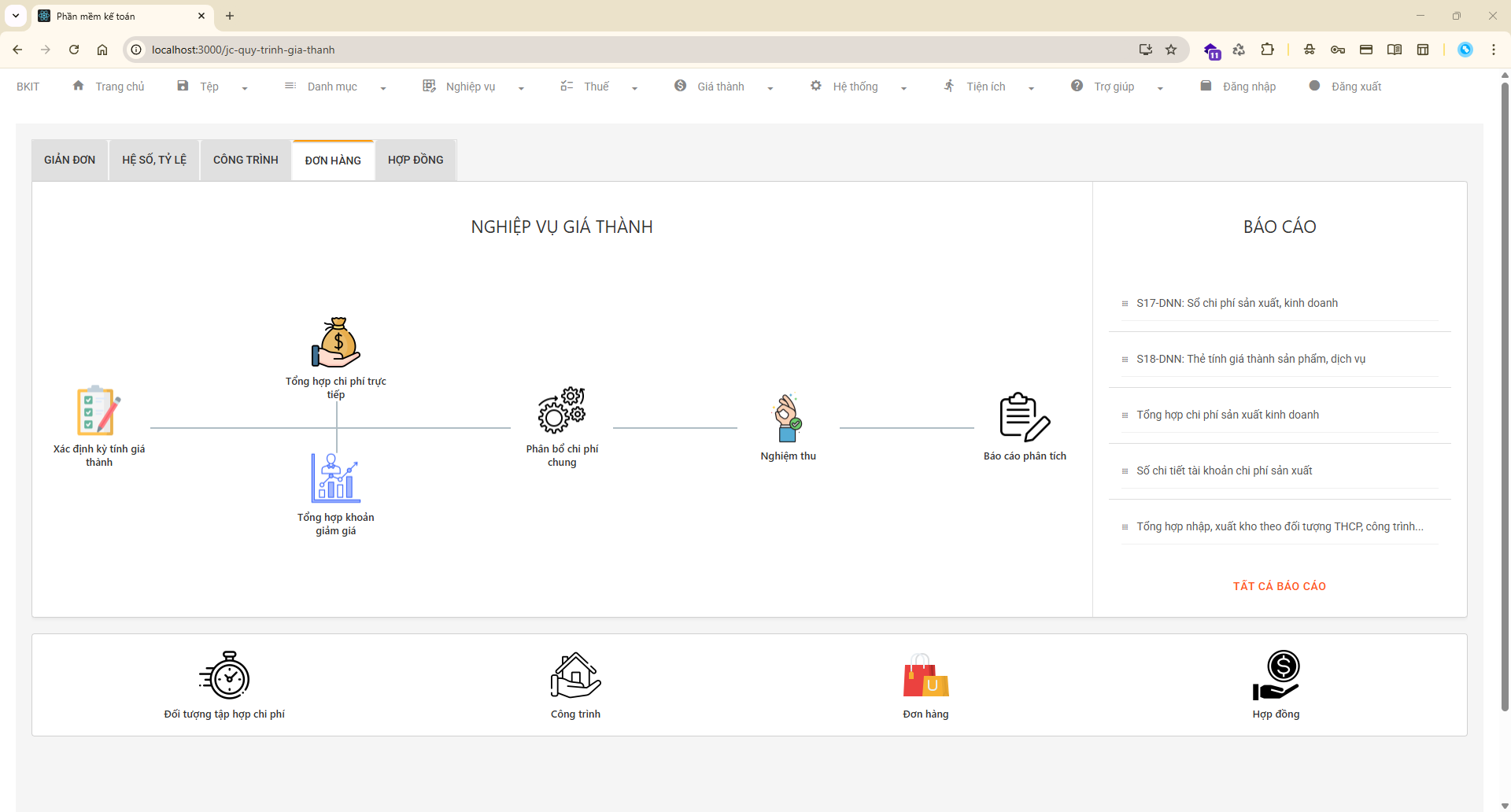Expand the Tiện ích dropdown arrow
The image size is (1511, 812).
[1031, 88]
